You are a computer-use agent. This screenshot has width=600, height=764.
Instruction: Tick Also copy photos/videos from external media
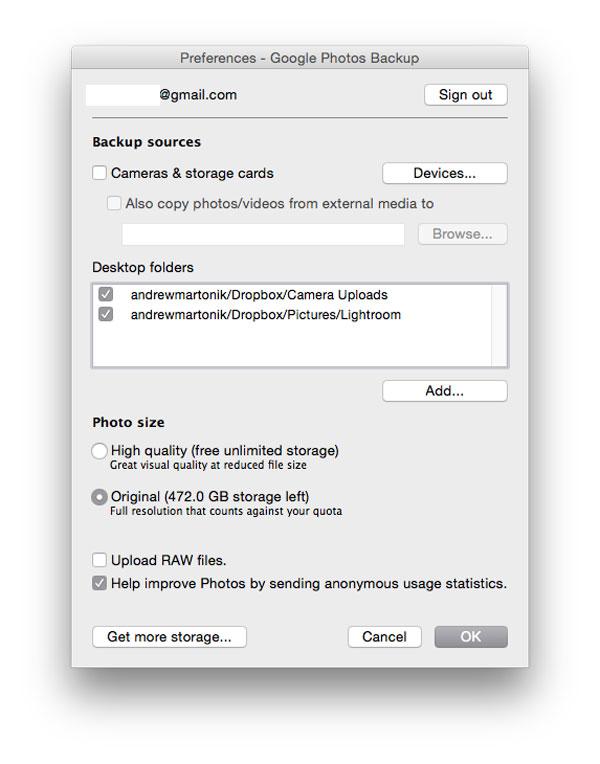(x=114, y=203)
